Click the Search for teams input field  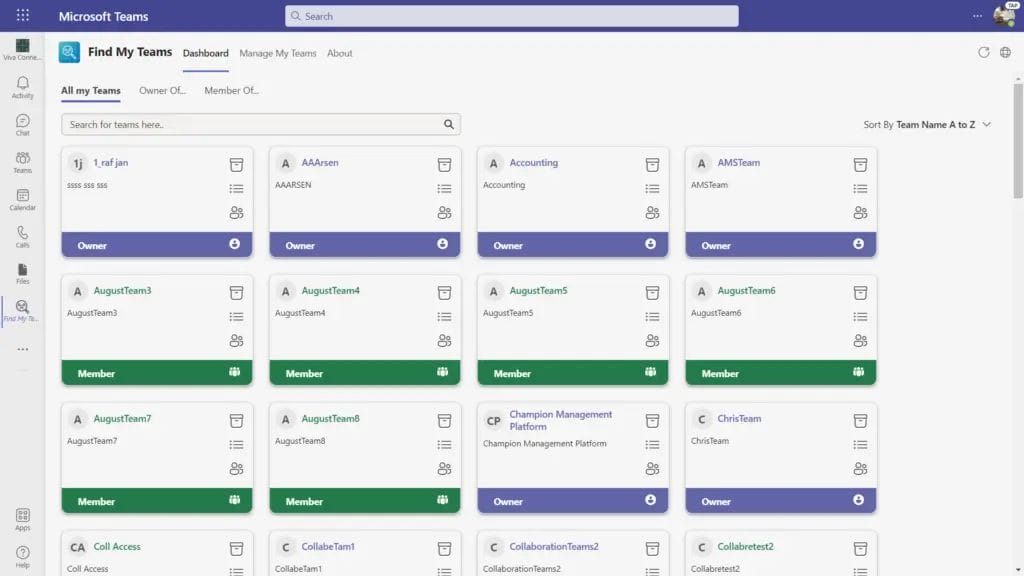click(240, 124)
